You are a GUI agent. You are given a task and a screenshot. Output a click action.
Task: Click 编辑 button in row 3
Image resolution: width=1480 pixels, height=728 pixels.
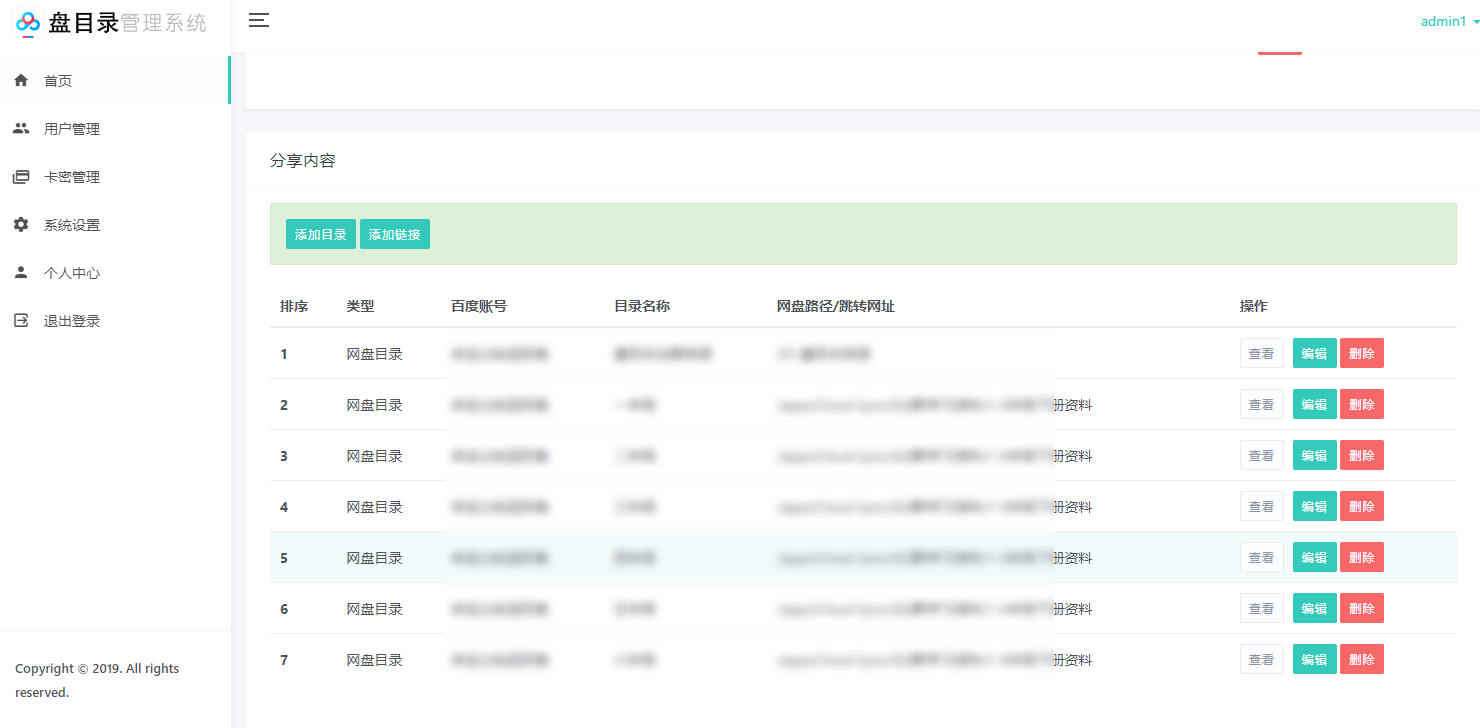1314,455
